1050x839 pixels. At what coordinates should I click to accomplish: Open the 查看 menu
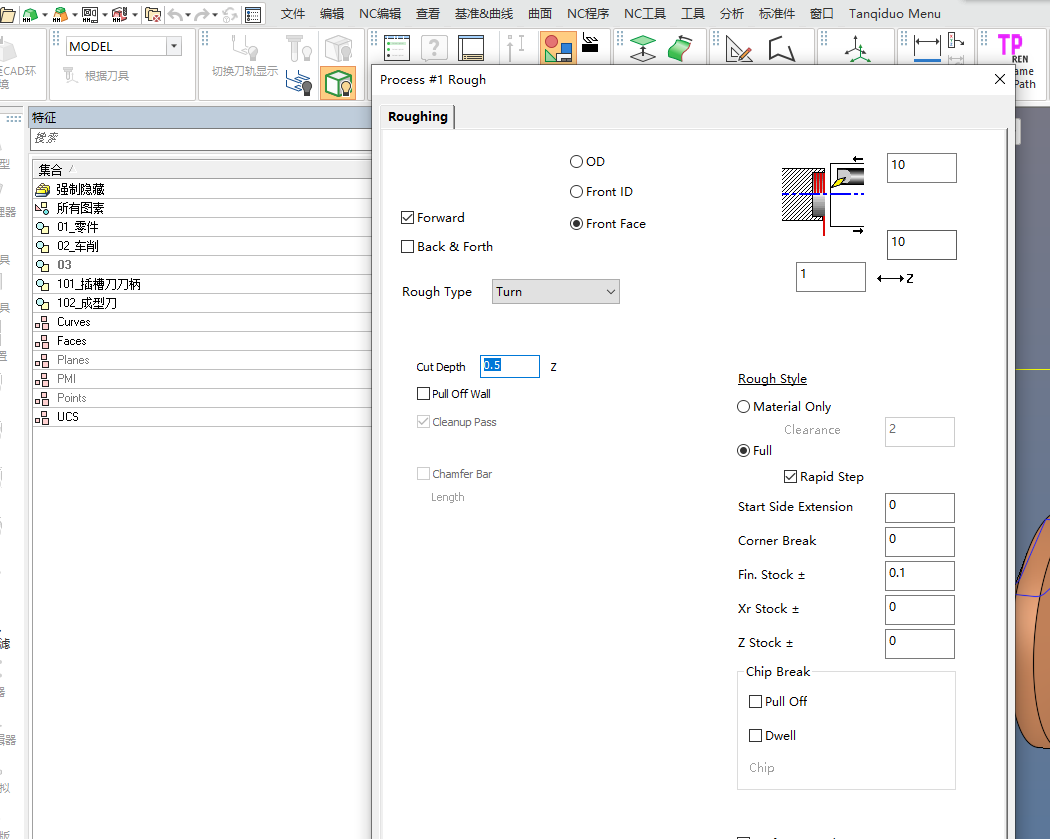click(428, 13)
